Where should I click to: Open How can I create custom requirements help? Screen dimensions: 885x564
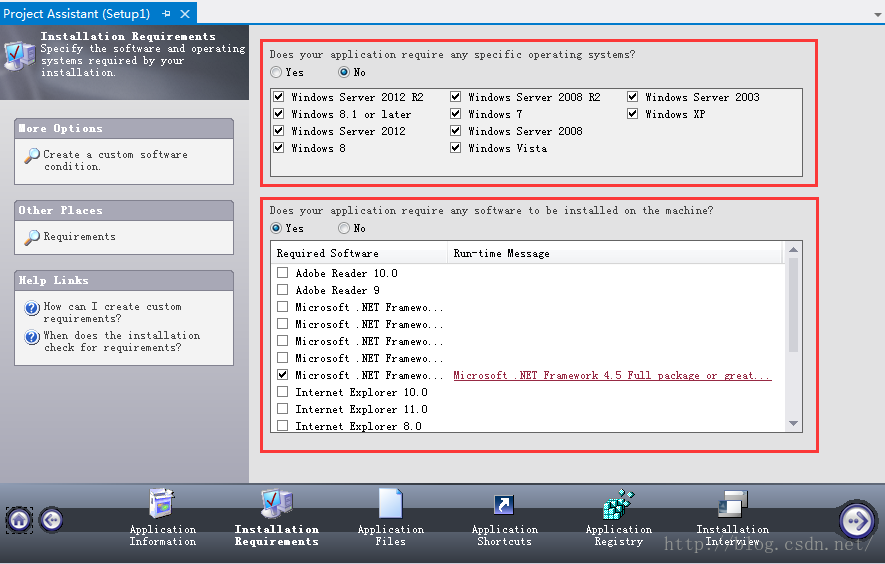[112, 312]
